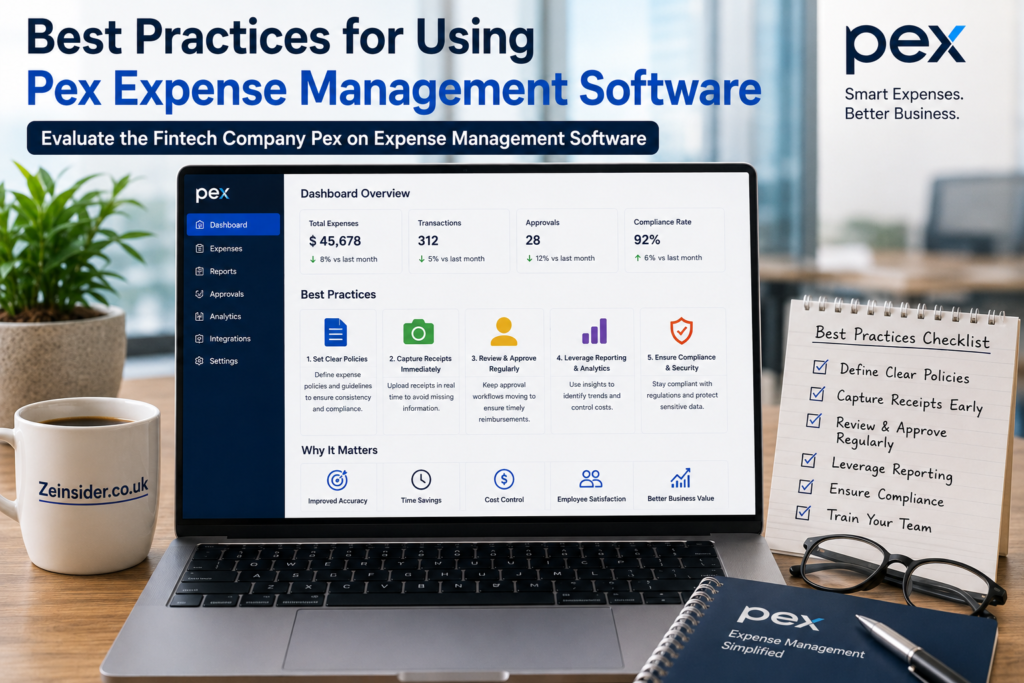1024x683 pixels.
Task: Click the dollar icon for Cost Control
Action: coord(504,479)
